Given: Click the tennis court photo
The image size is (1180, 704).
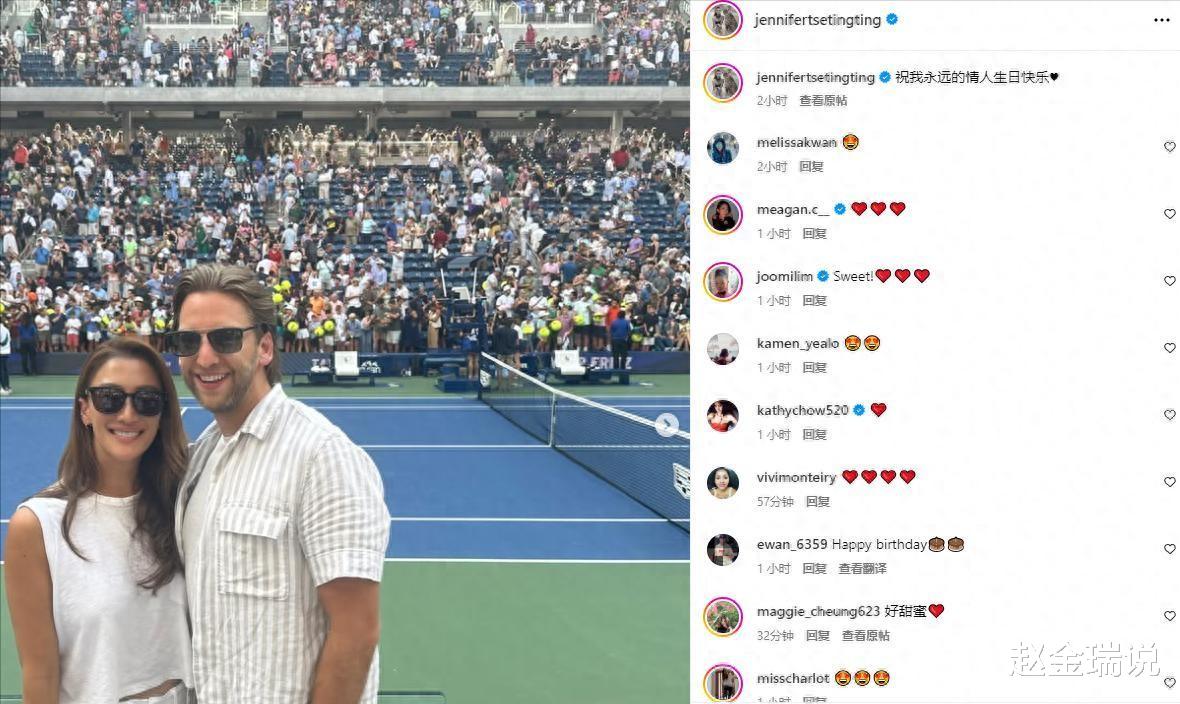Looking at the screenshot, I should (345, 352).
